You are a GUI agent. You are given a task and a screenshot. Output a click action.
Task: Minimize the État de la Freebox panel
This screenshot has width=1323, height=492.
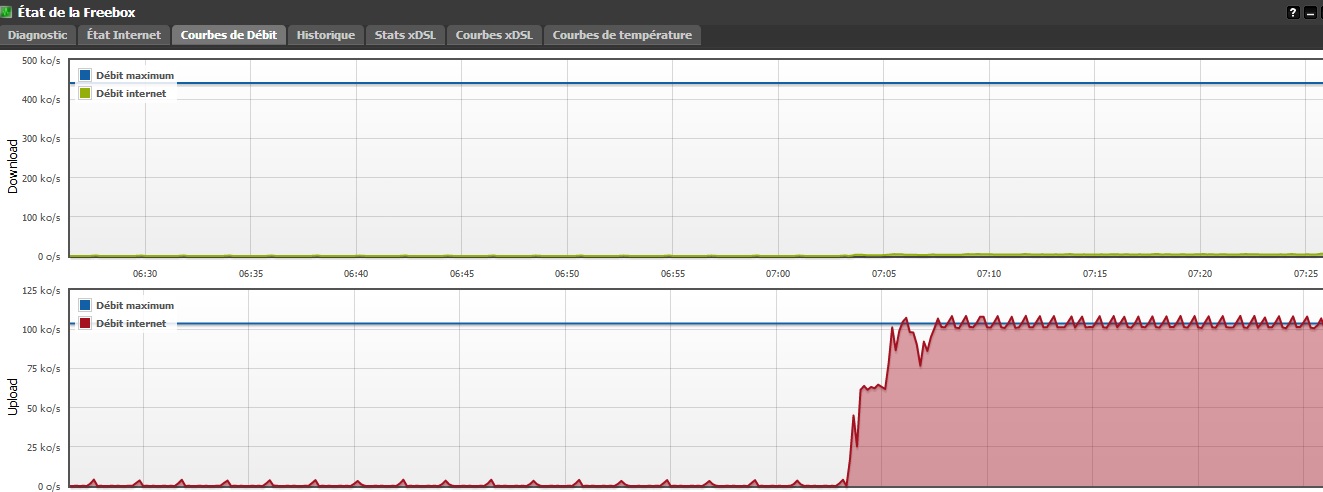point(1308,13)
